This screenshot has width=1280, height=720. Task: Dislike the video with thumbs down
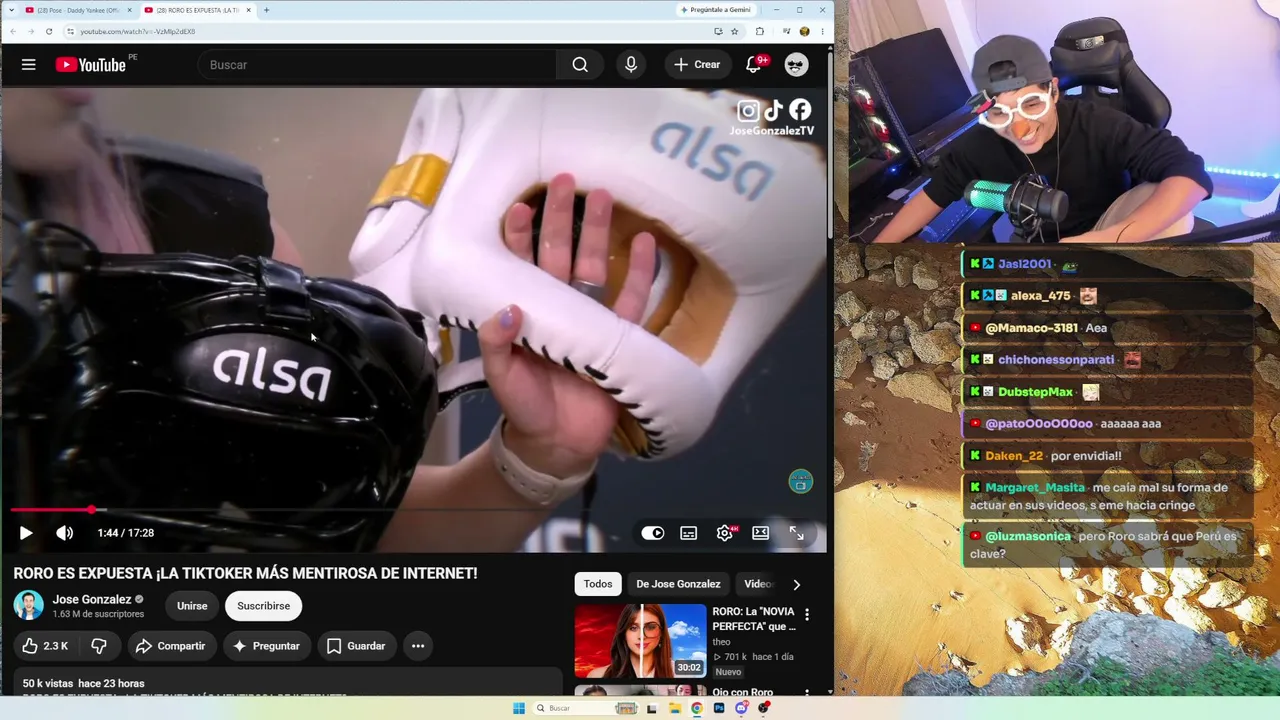(99, 646)
